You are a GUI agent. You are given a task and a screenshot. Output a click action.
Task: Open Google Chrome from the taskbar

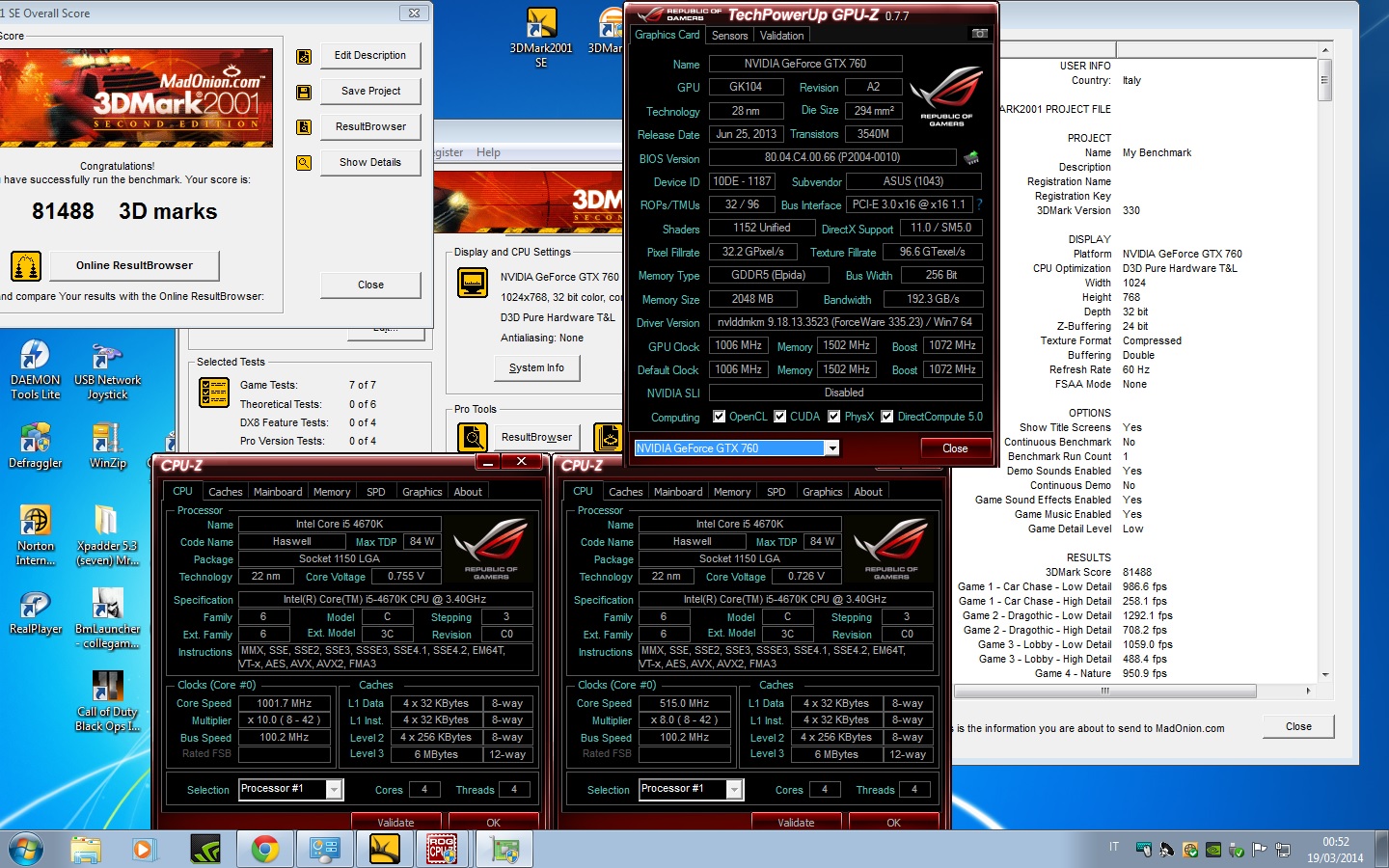click(x=264, y=849)
